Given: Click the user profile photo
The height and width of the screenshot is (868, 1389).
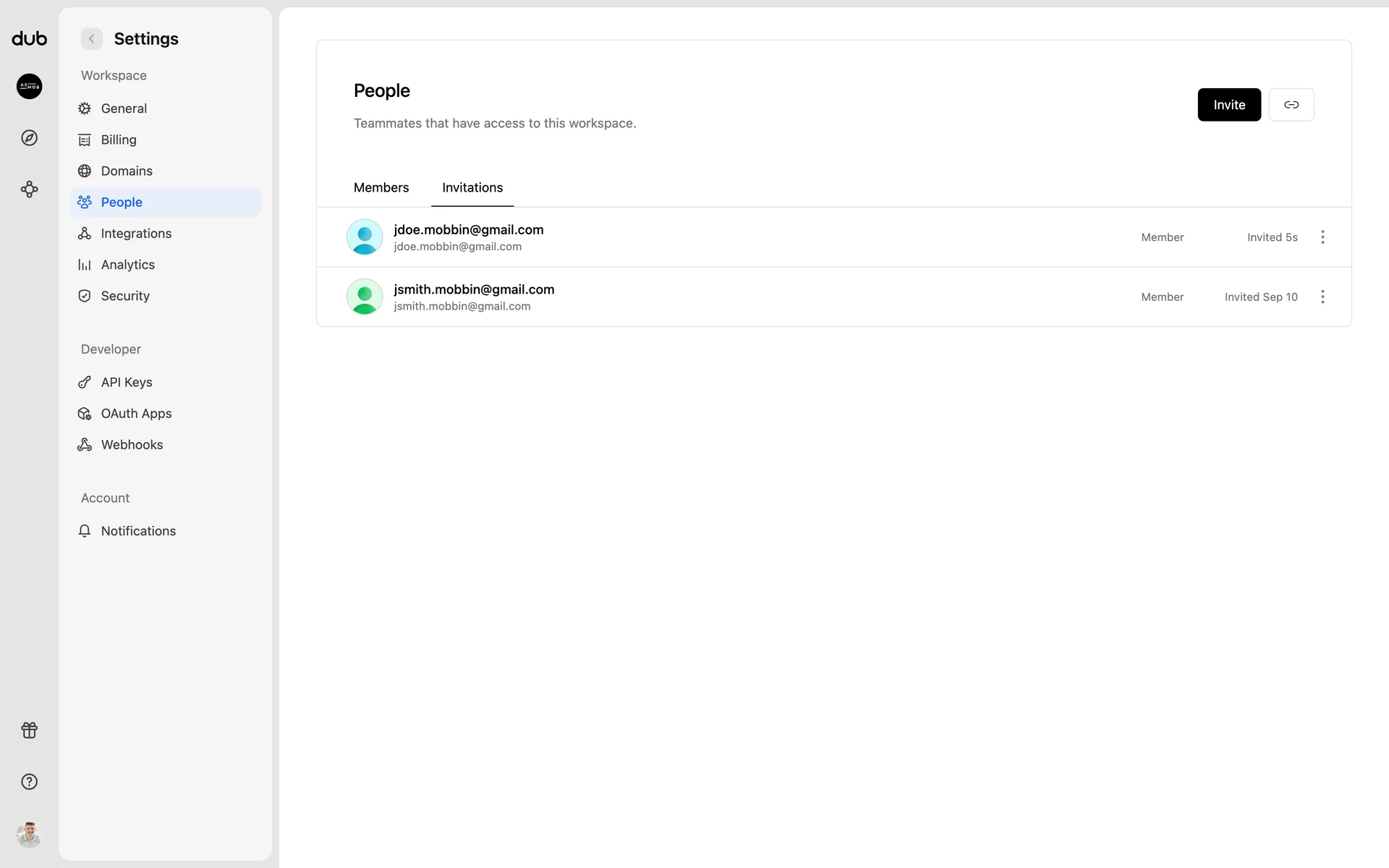Looking at the screenshot, I should coord(29,834).
